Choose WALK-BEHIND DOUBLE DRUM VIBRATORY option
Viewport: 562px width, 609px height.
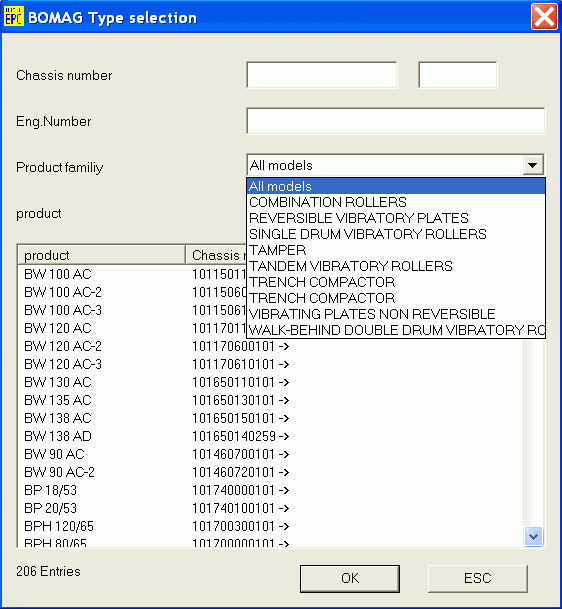point(396,330)
